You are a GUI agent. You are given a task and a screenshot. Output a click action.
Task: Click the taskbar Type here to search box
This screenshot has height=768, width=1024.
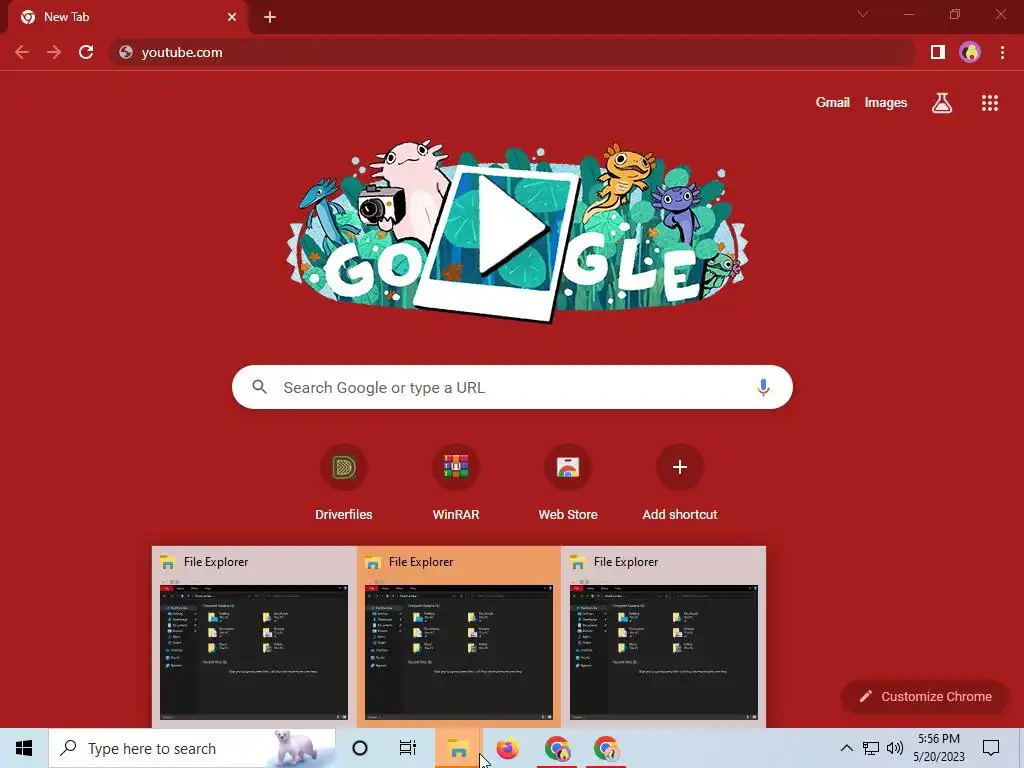[x=191, y=748]
